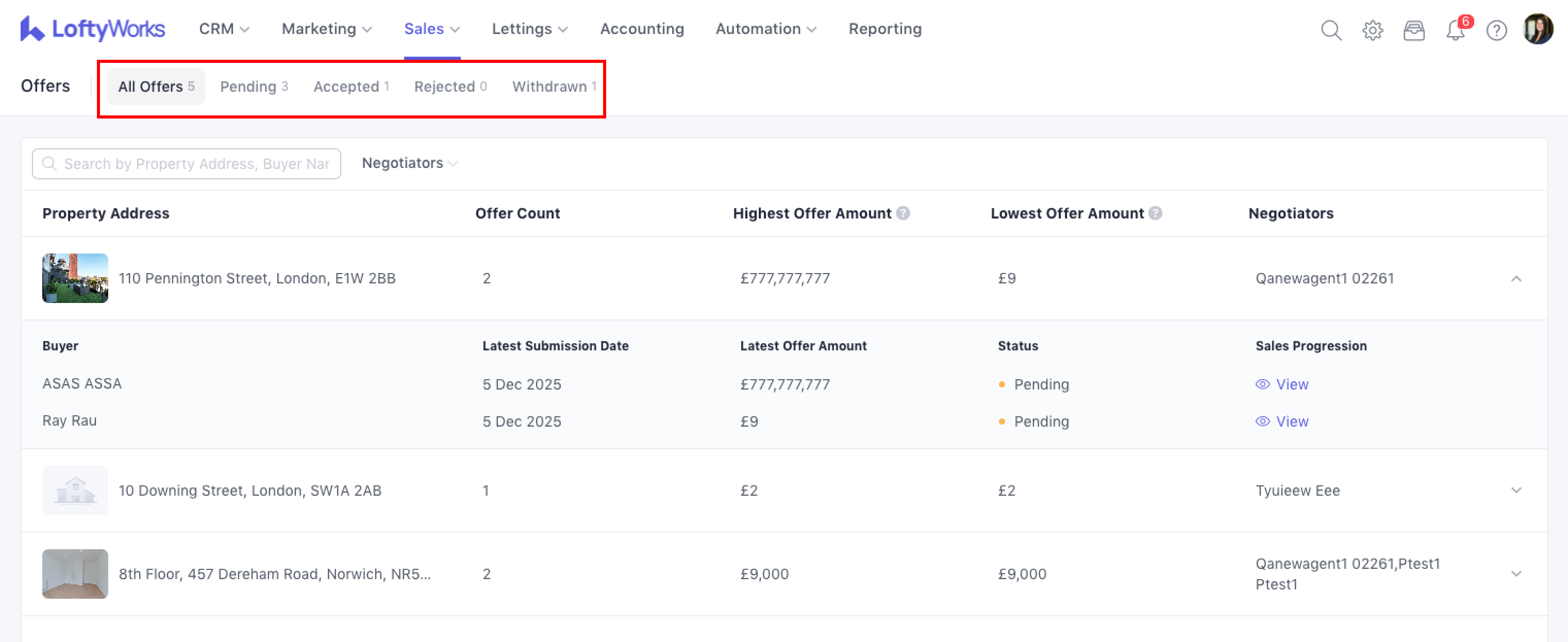Screen dimensions: 1568x642
Task: Click Highest Offer Amount info icon
Action: point(903,213)
